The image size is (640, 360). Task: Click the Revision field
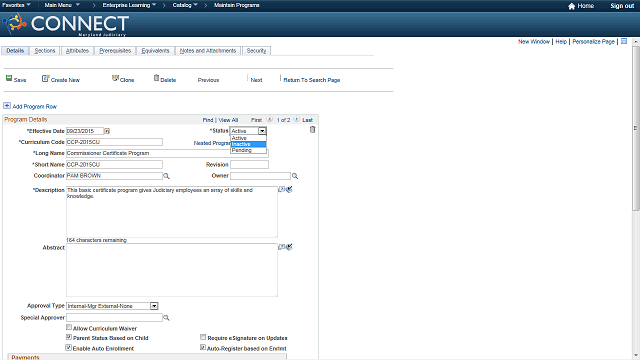(249, 164)
